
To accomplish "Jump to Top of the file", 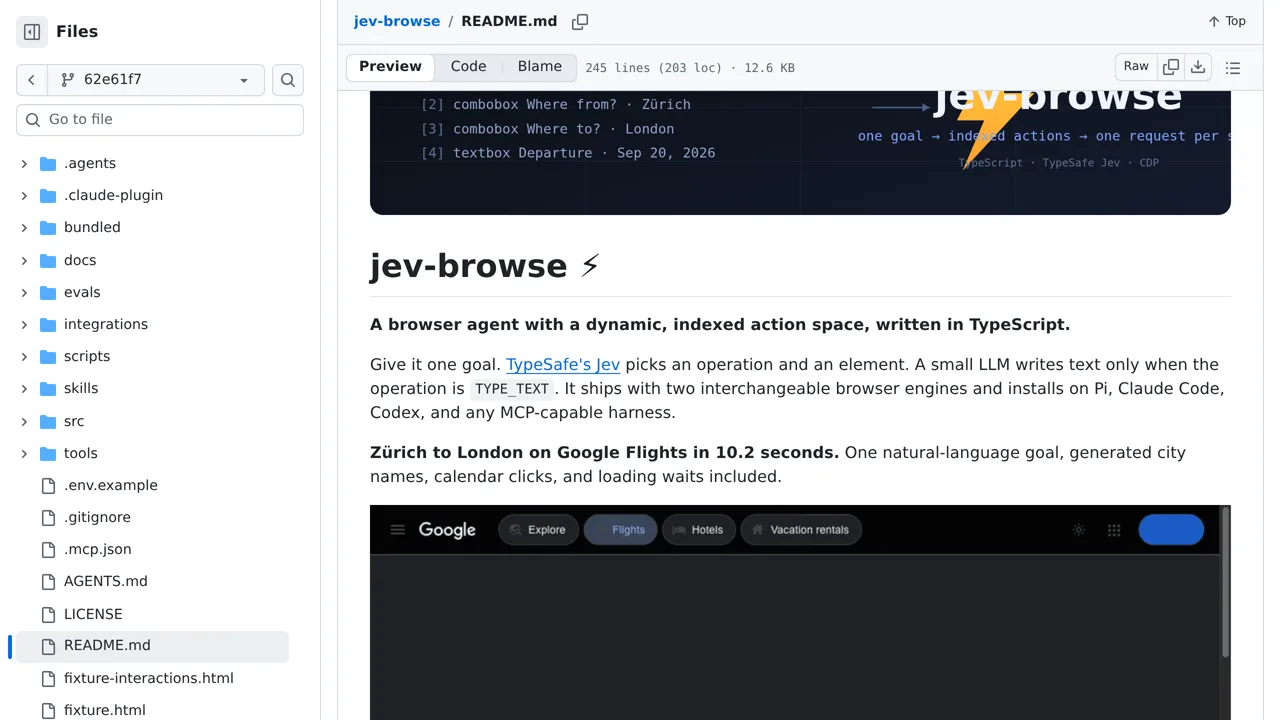I will [1227, 21].
